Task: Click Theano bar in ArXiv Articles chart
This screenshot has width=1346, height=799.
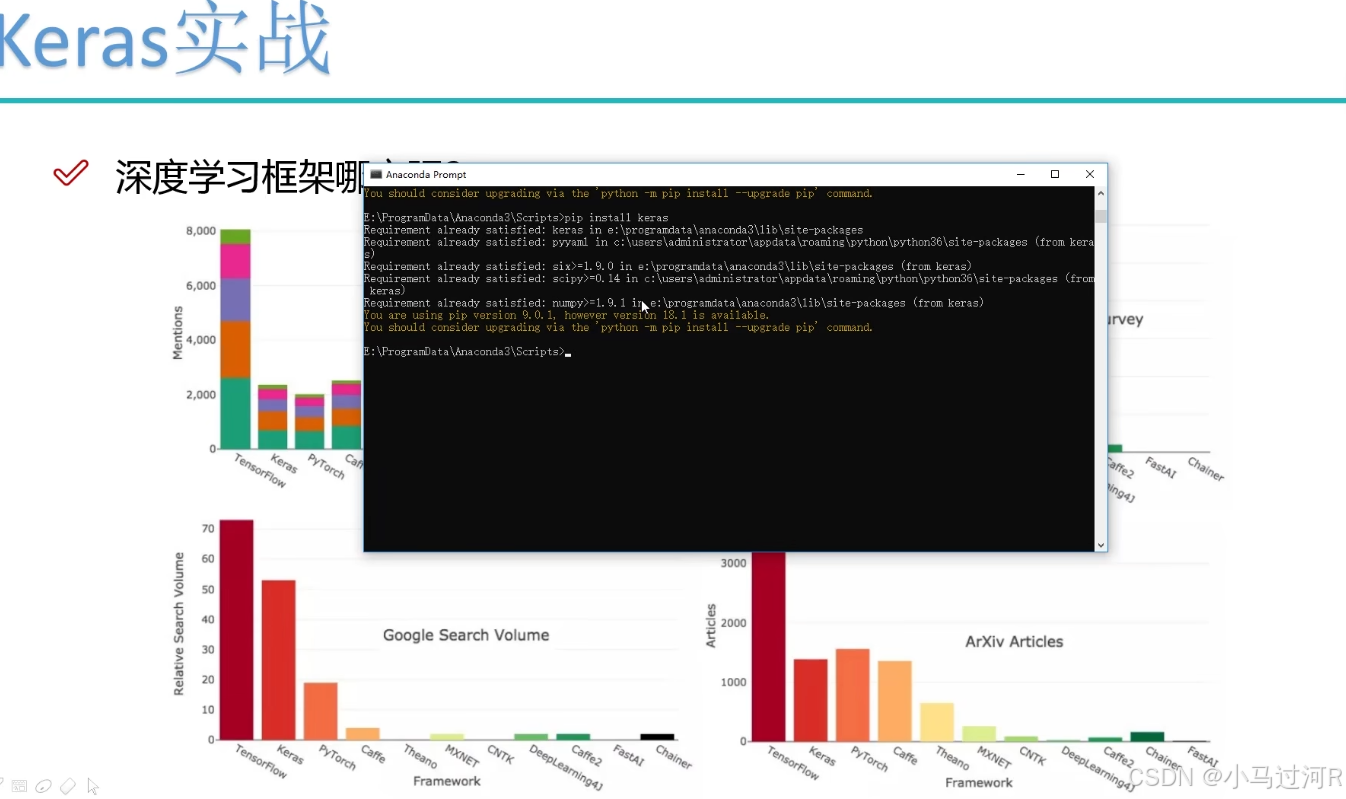Action: [x=937, y=722]
